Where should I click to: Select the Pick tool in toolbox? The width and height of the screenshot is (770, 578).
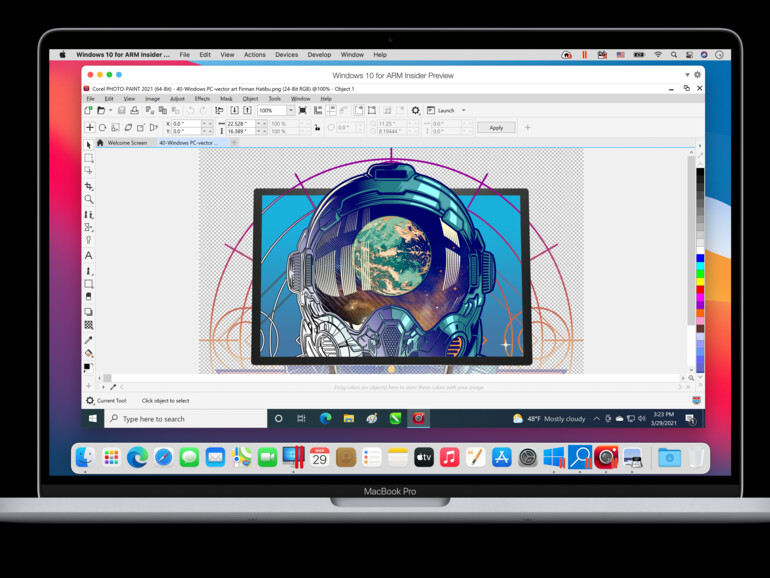tap(88, 145)
